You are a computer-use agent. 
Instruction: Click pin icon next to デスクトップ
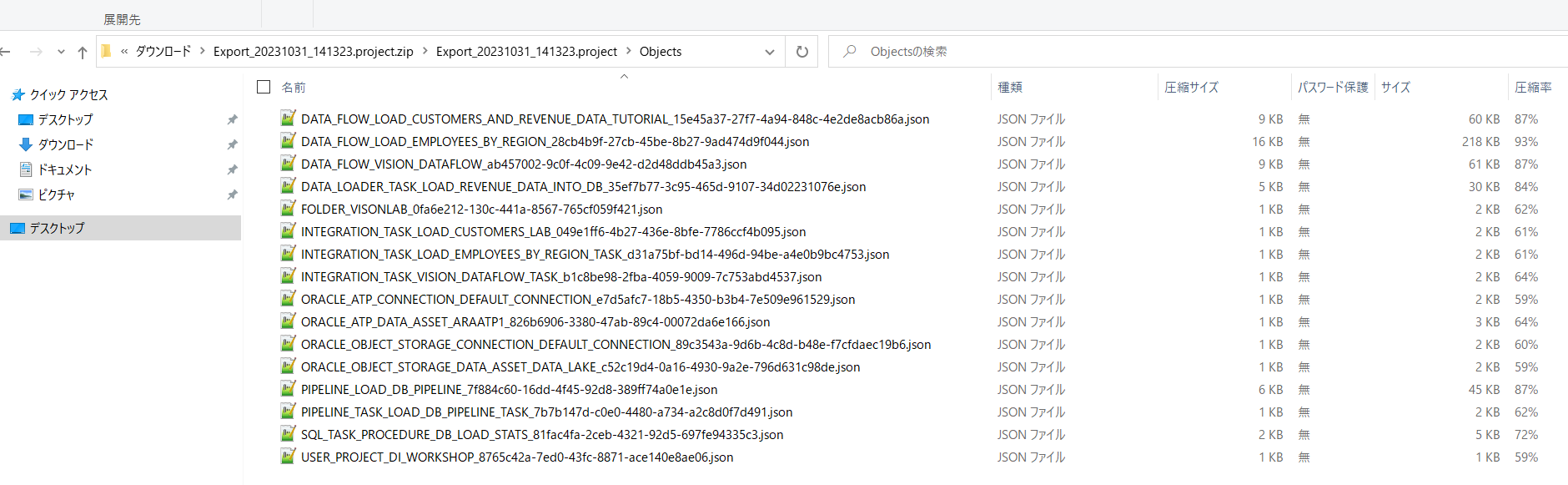tap(233, 119)
